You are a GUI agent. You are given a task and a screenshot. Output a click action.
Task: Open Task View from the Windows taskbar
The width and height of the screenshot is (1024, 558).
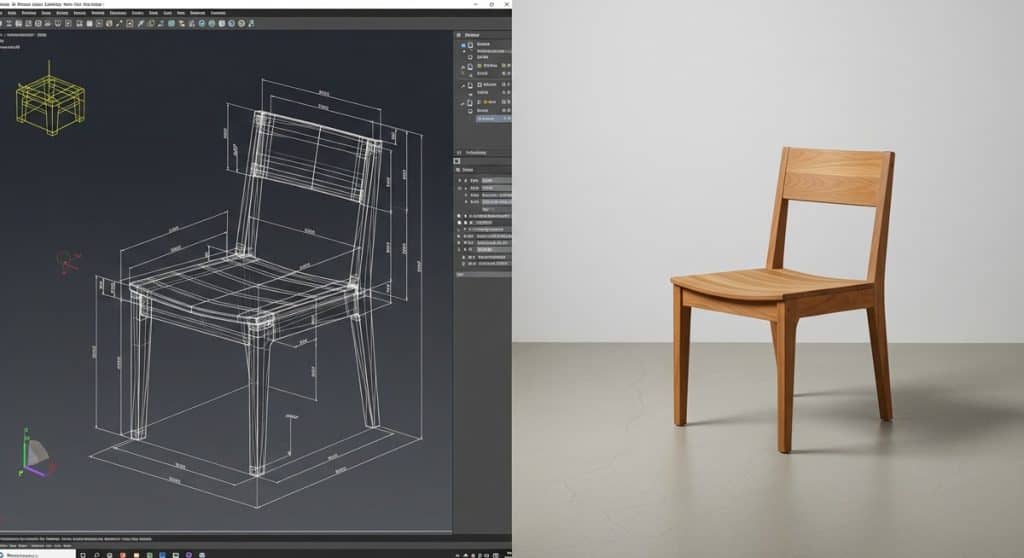point(82,555)
